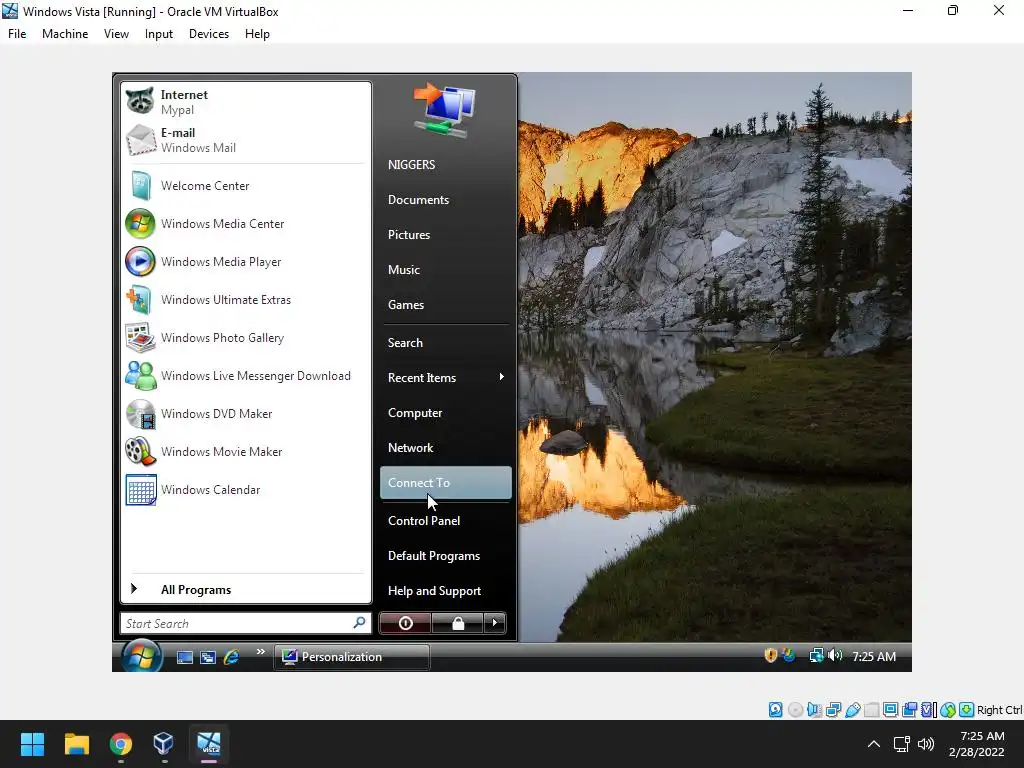Click VirtualBox optical disc status icon
The image size is (1024, 768).
795,710
